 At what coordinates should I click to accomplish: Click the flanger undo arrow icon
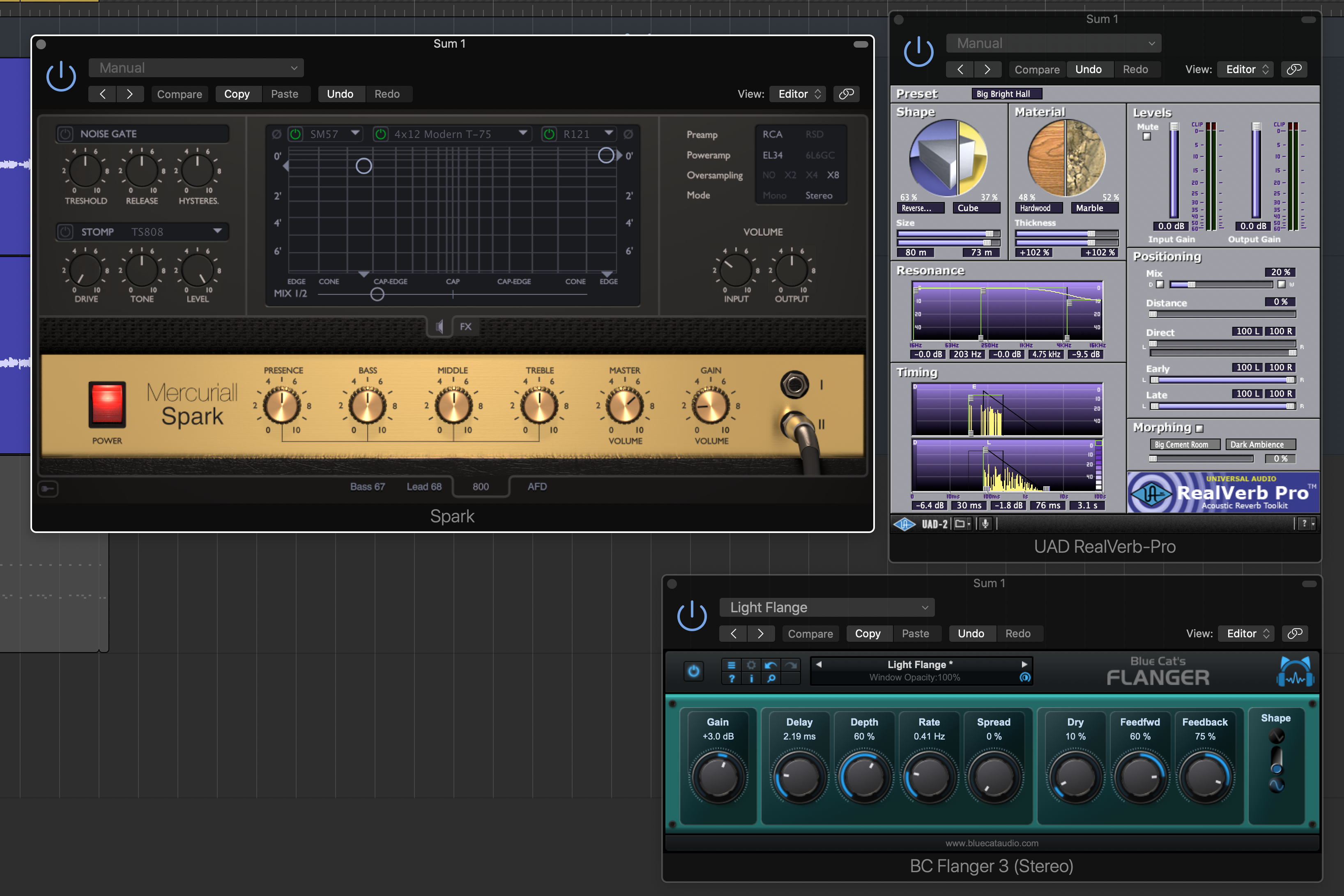click(770, 664)
